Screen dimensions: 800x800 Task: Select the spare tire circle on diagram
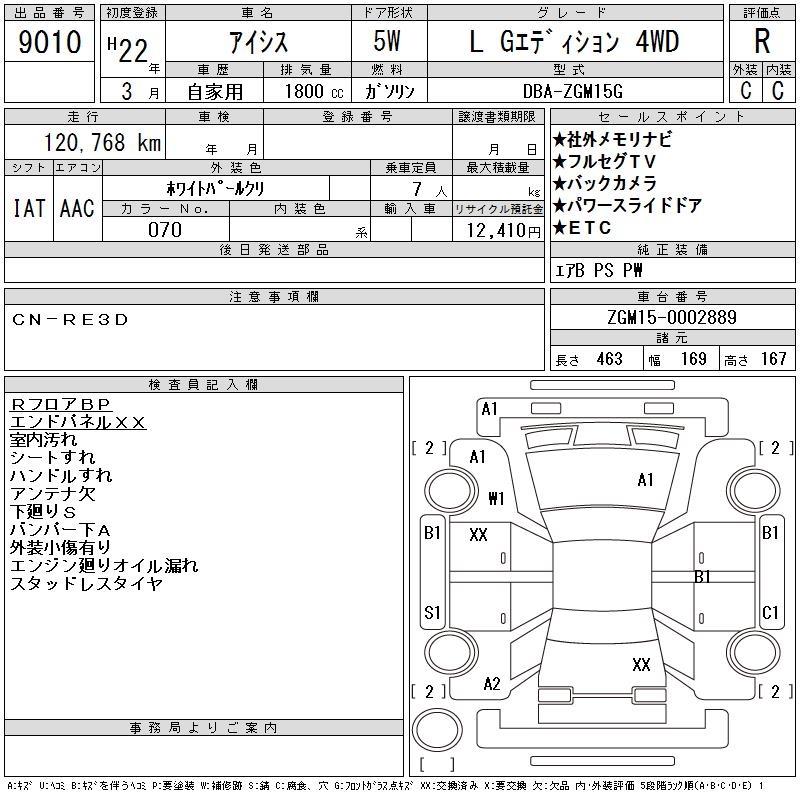[437, 730]
